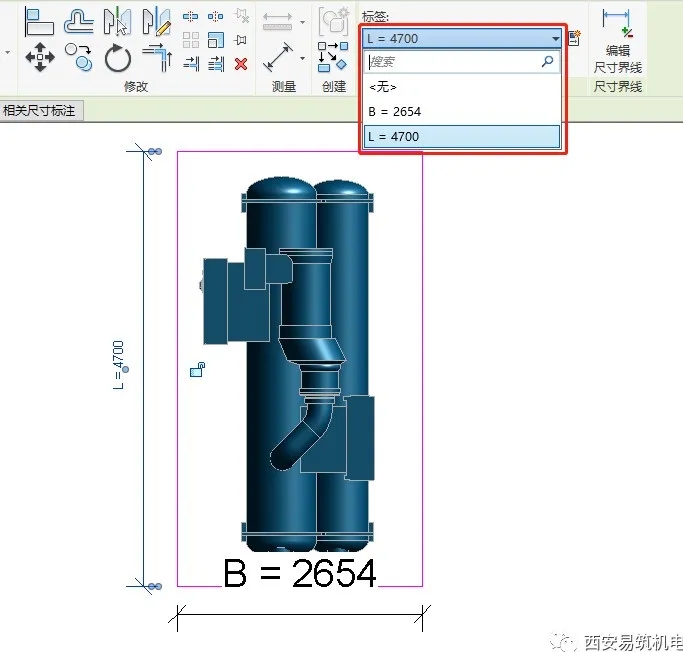
Task: Click the Pin tool icon
Action: 240,40
